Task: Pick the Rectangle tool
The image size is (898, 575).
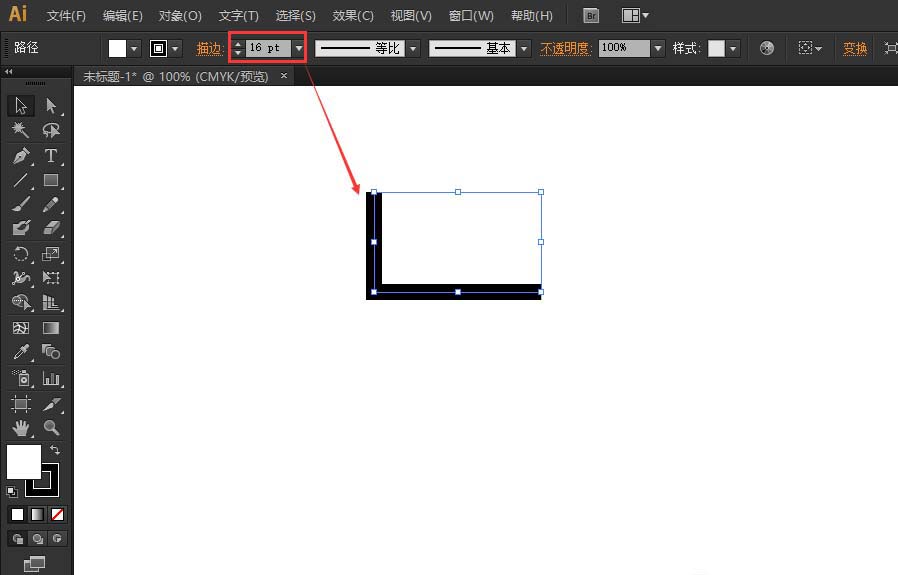Action: tap(51, 180)
